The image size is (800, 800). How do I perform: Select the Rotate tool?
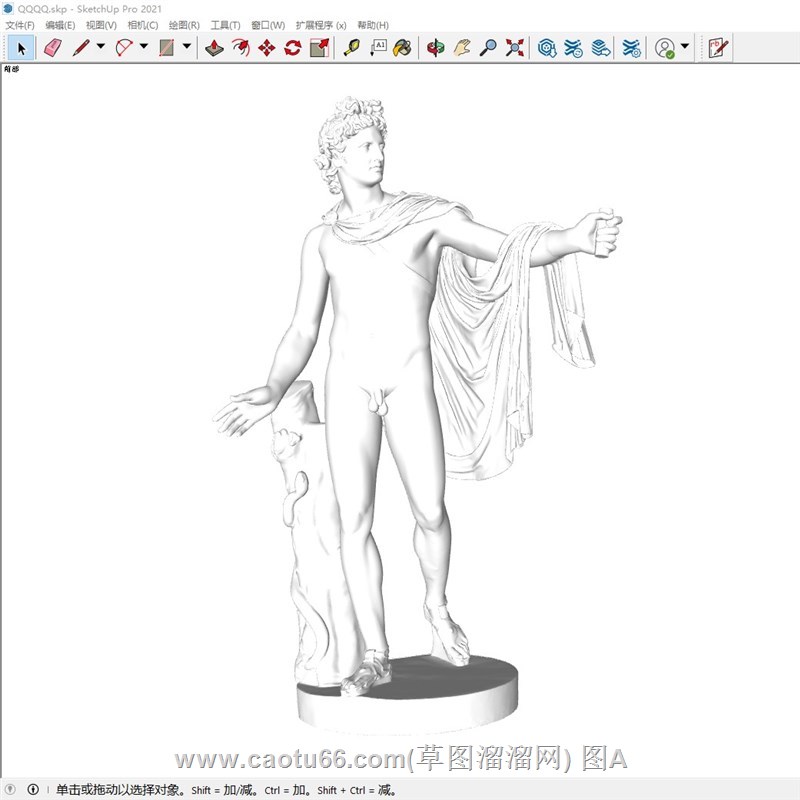(x=292, y=47)
